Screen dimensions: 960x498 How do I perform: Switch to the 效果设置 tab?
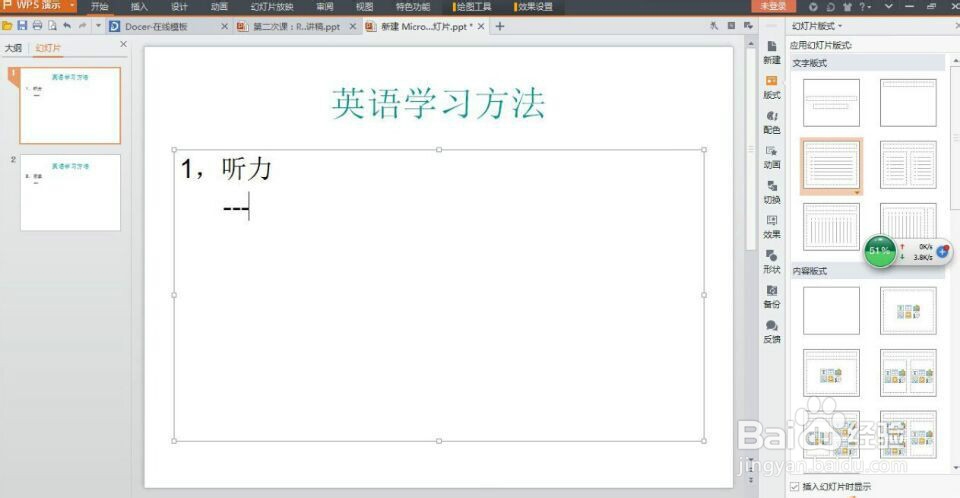pyautogui.click(x=534, y=7)
